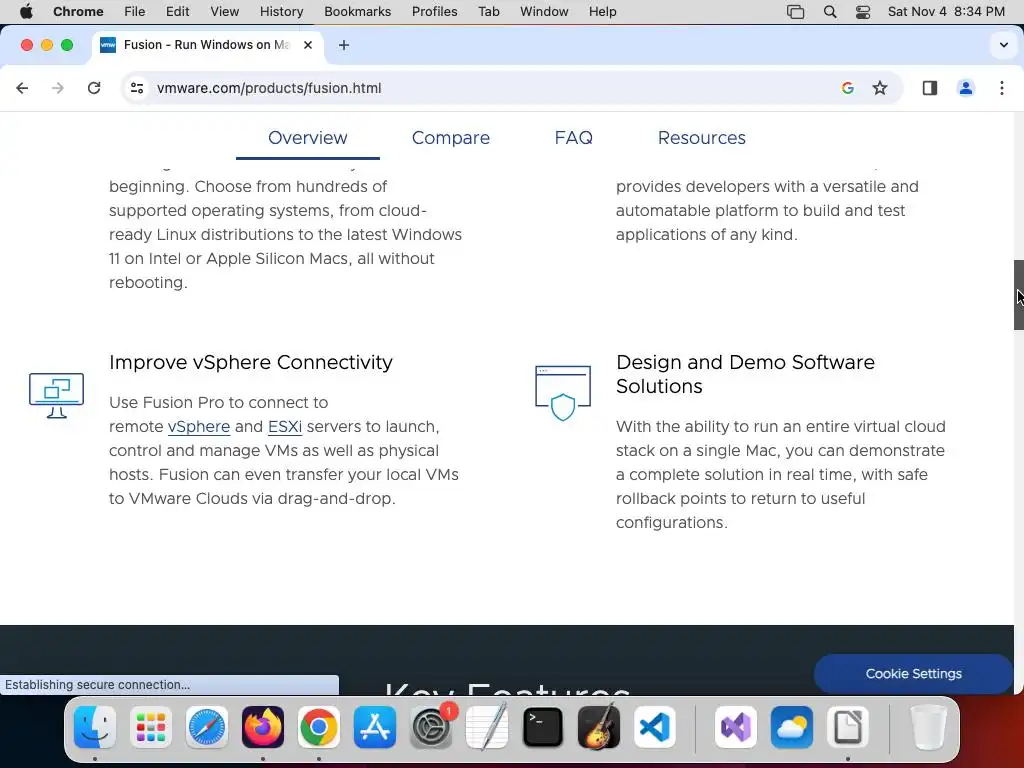Open Terminal from the Dock
The width and height of the screenshot is (1024, 768).
(x=543, y=727)
